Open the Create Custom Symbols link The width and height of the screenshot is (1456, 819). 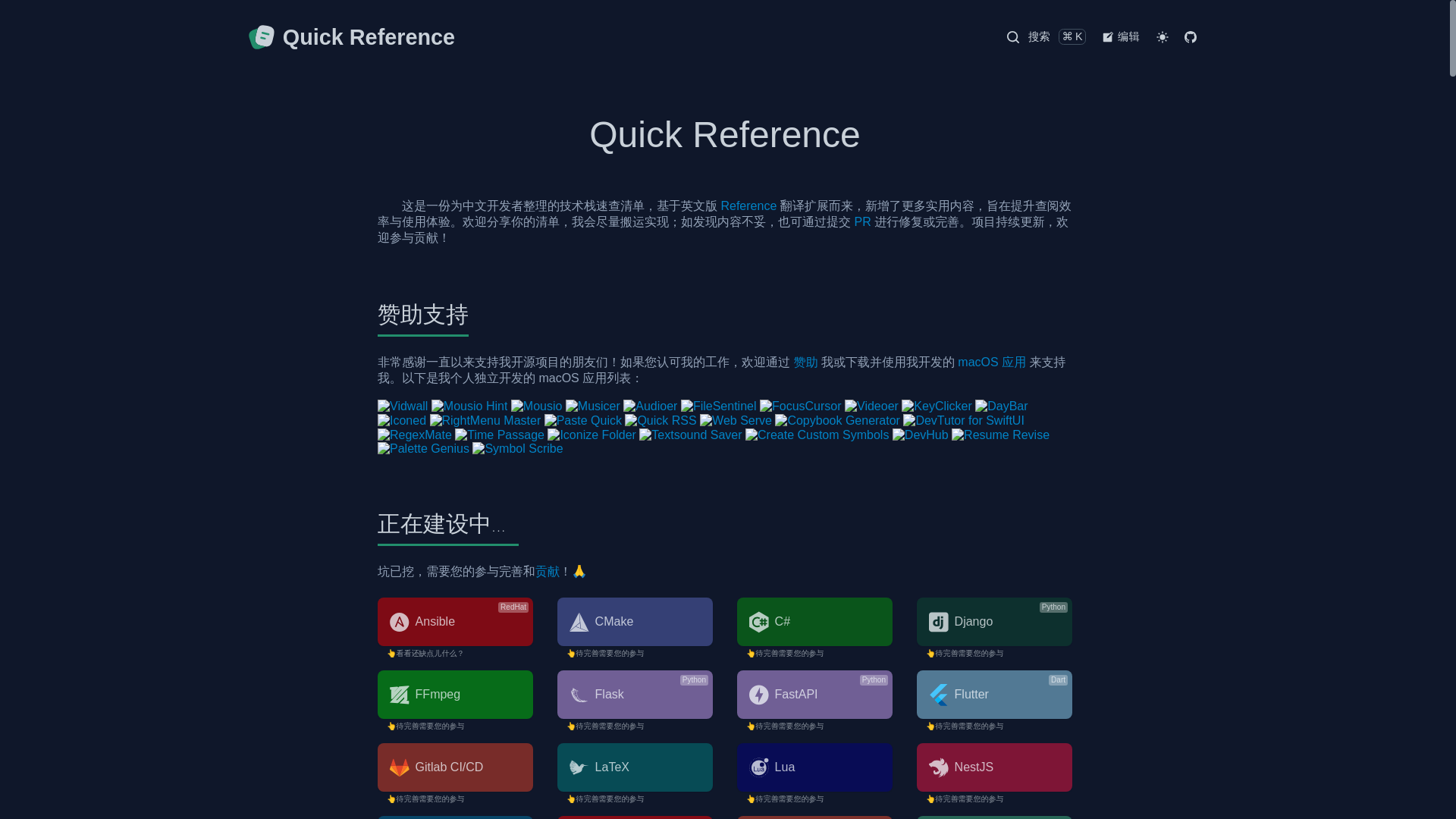(817, 435)
